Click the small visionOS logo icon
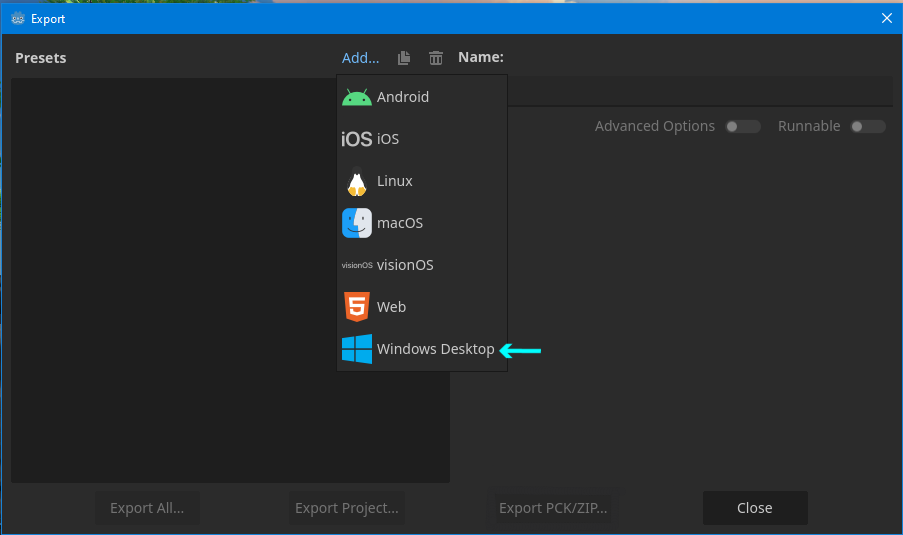The height and width of the screenshot is (535, 903). (x=357, y=265)
